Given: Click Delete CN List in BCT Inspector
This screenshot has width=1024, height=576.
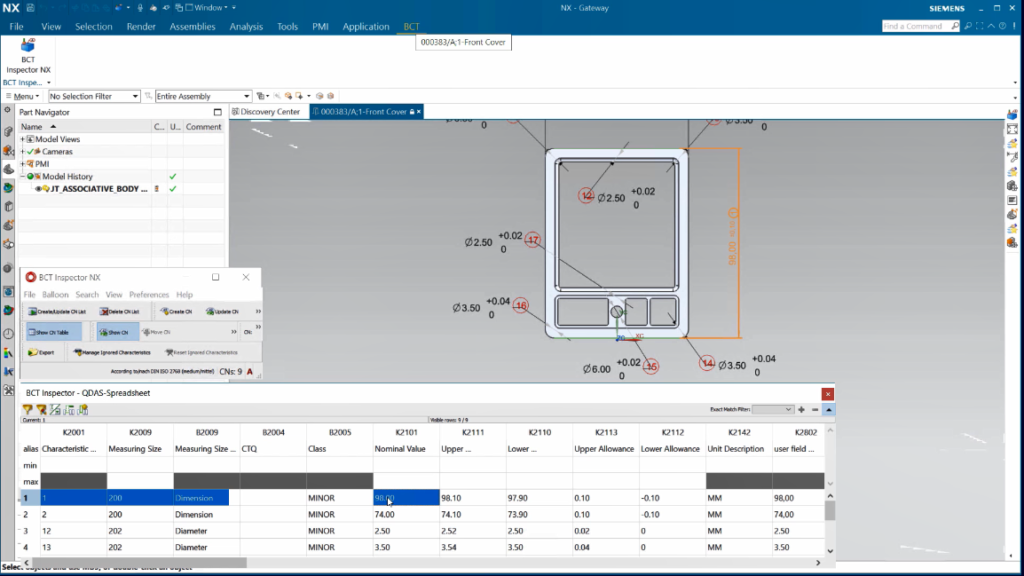Looking at the screenshot, I should pos(120,312).
